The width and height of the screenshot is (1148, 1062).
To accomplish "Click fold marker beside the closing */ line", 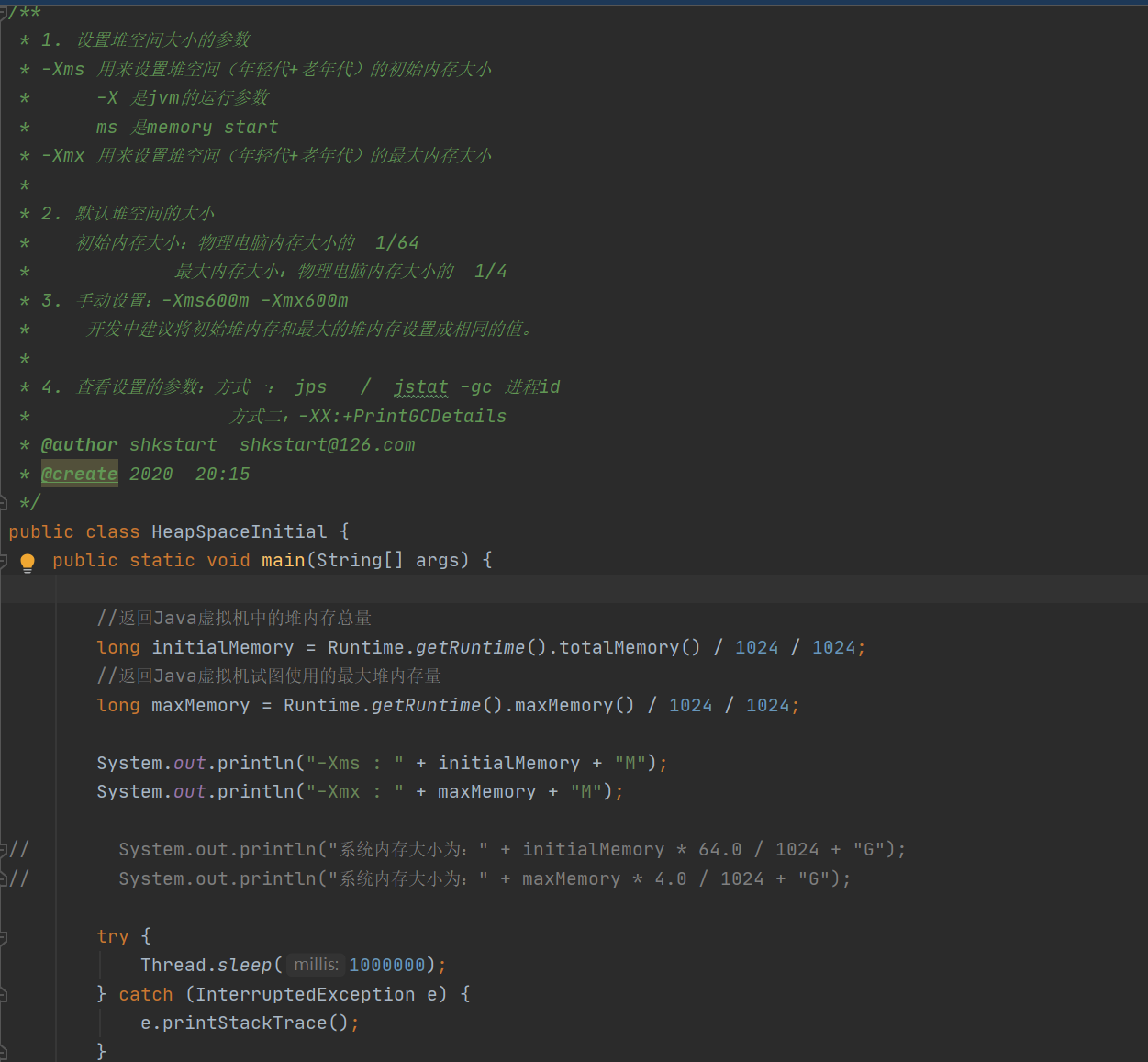I will click(x=3, y=502).
